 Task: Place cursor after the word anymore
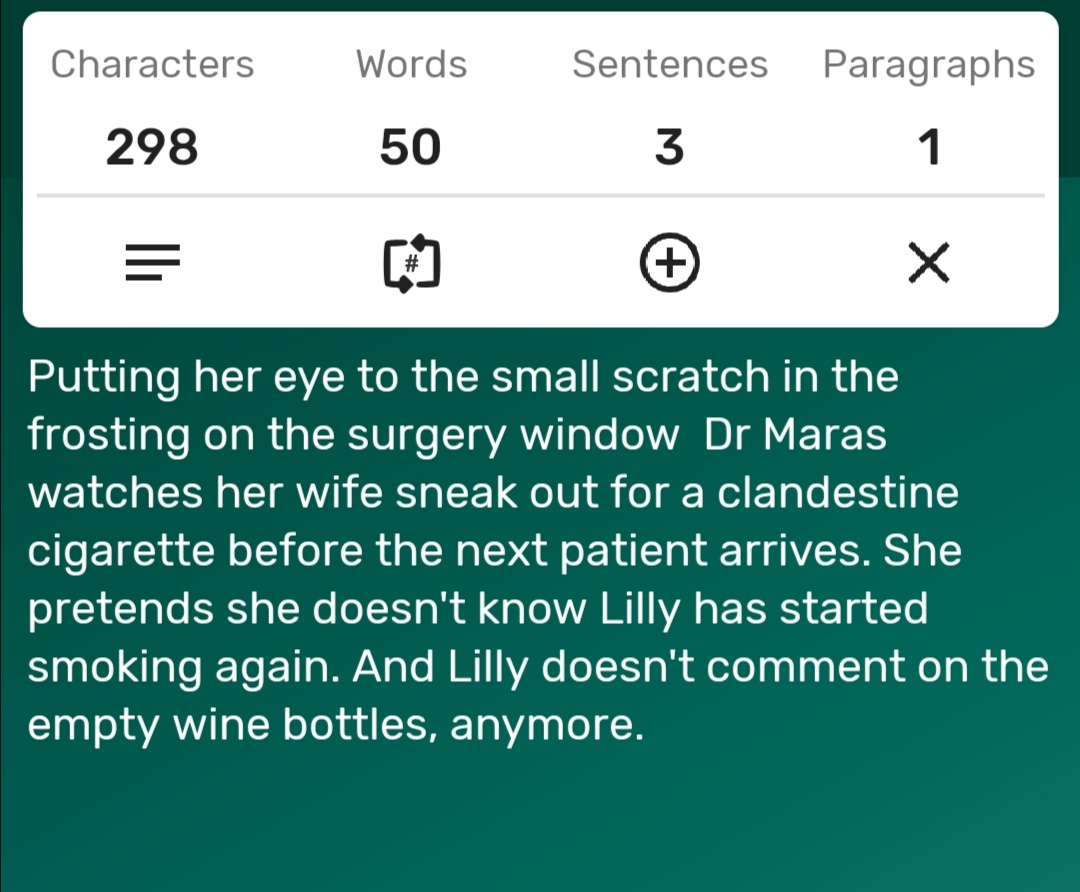643,725
